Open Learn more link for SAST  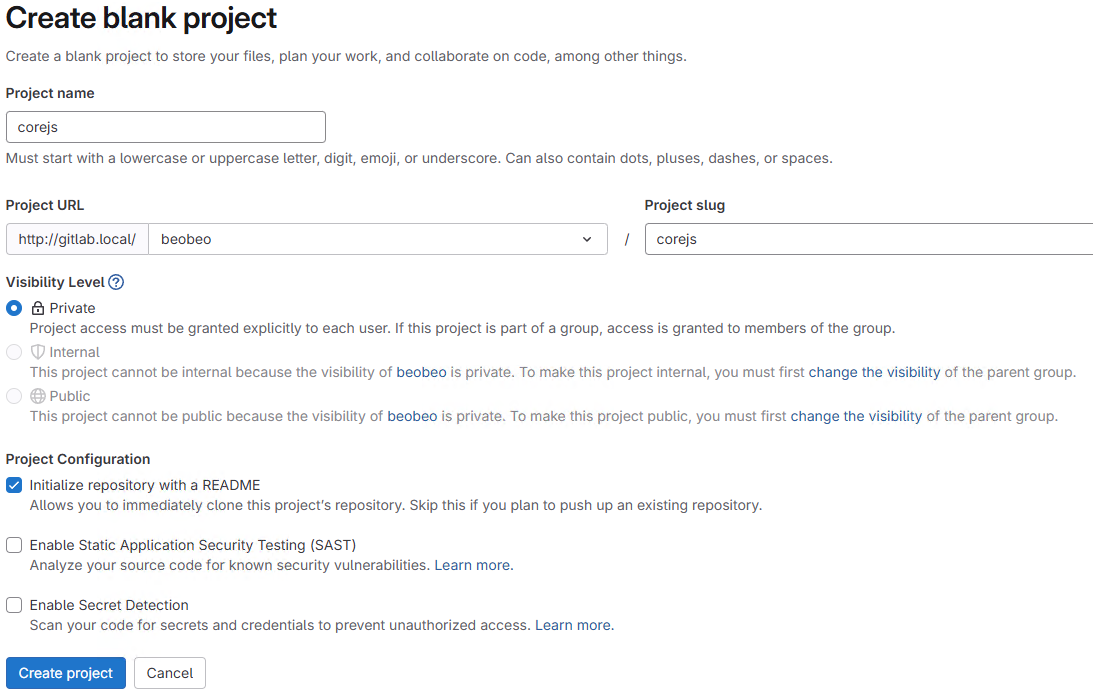tap(472, 565)
